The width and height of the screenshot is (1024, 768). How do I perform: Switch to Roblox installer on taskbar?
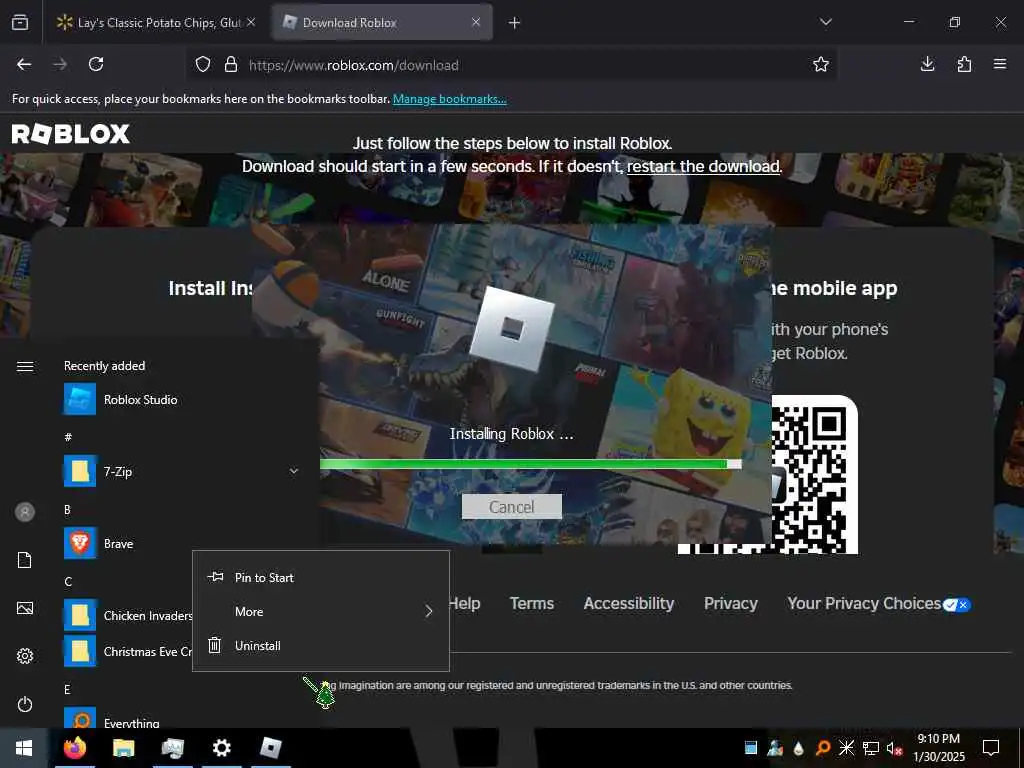[x=270, y=748]
